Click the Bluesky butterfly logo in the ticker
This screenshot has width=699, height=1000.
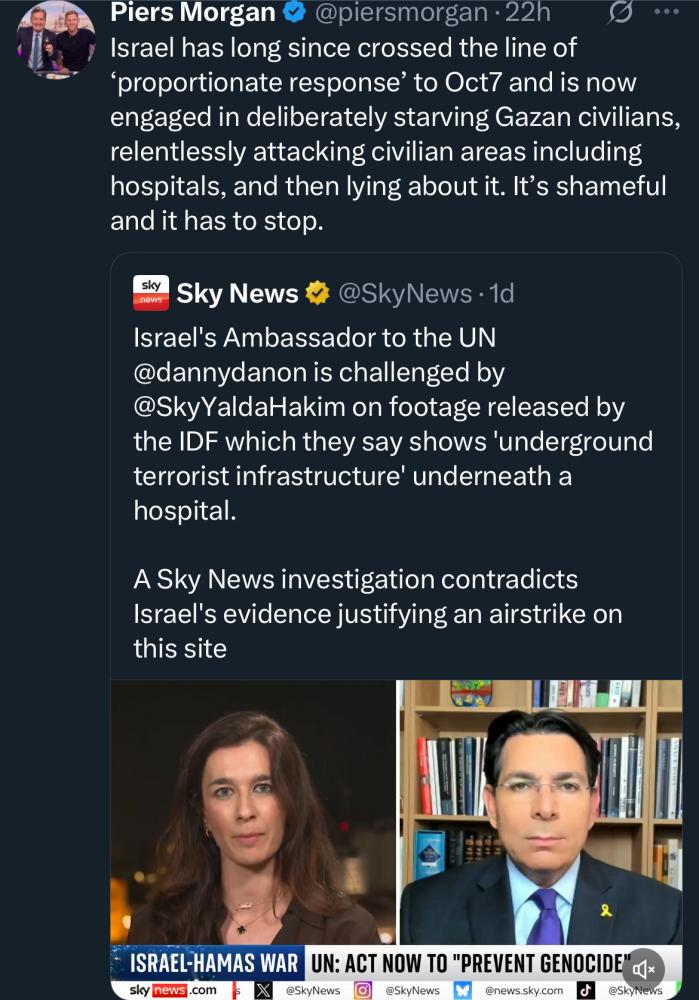tap(464, 990)
